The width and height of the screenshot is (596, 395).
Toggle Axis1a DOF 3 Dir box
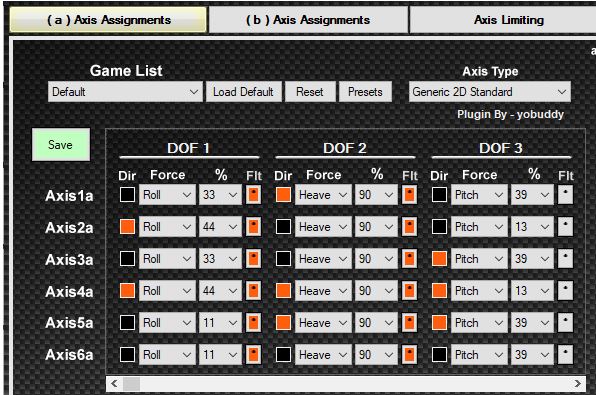(x=439, y=195)
